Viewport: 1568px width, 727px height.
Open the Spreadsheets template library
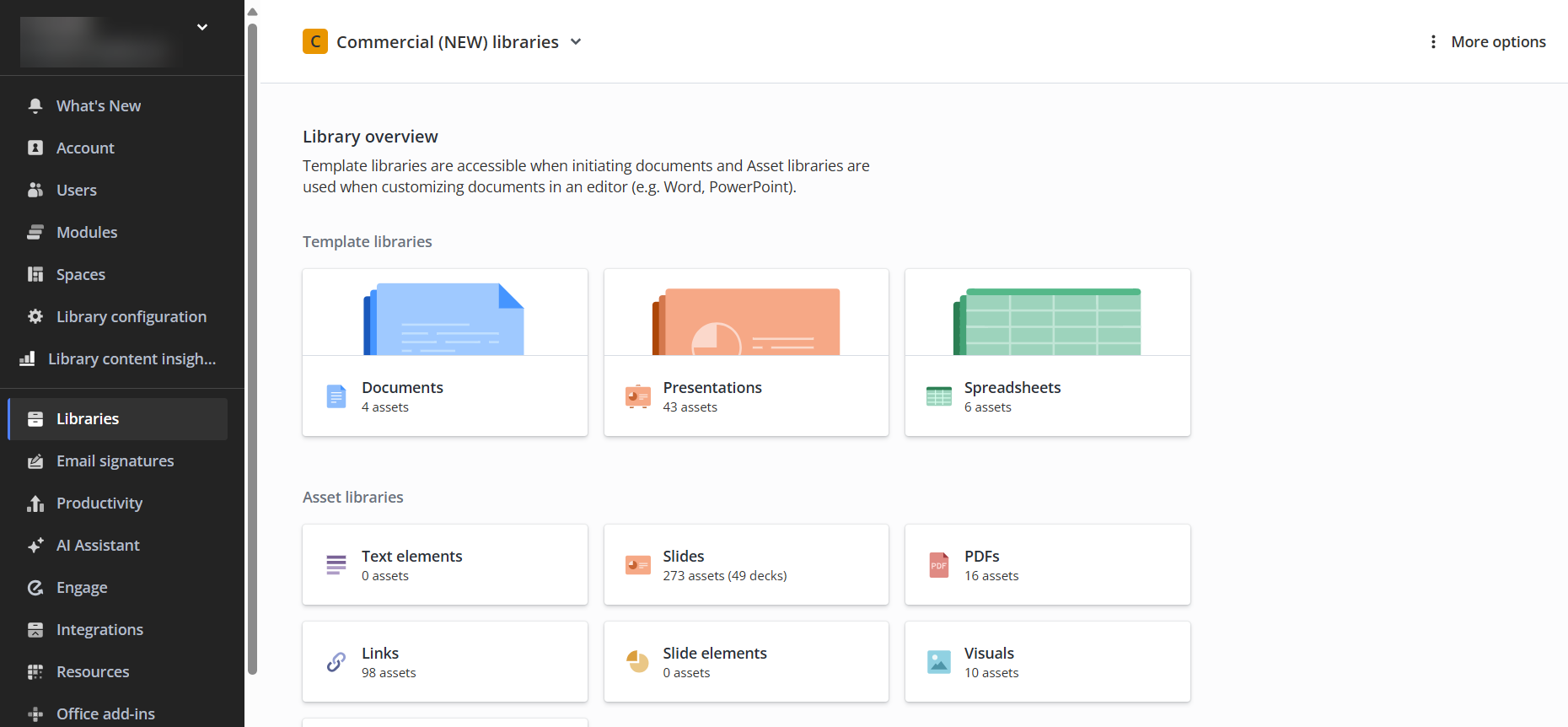[1048, 353]
